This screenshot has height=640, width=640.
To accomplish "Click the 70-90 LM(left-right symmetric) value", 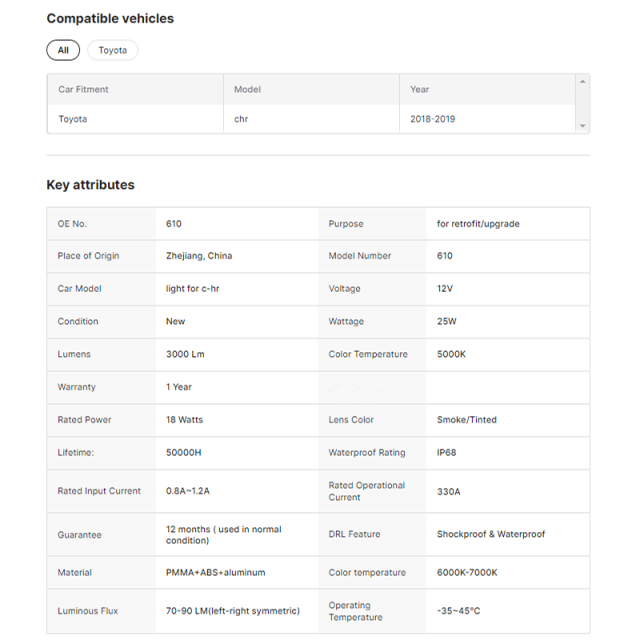I will tap(233, 611).
